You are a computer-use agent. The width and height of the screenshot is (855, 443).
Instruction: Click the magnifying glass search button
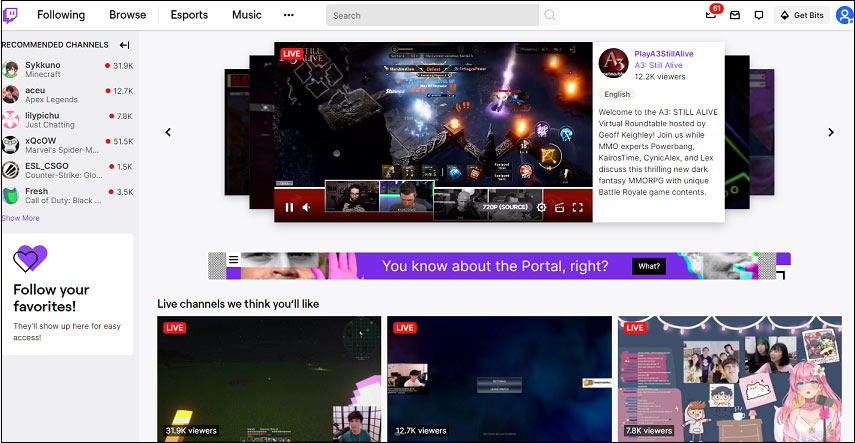[x=550, y=15]
